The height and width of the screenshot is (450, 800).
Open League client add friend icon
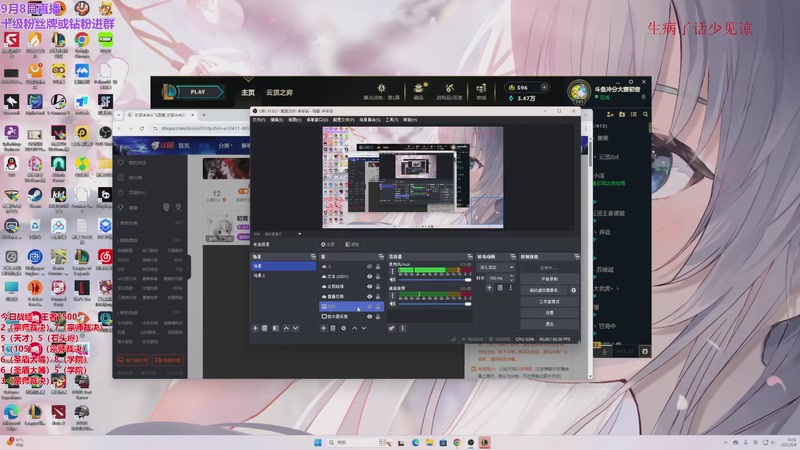click(x=609, y=114)
